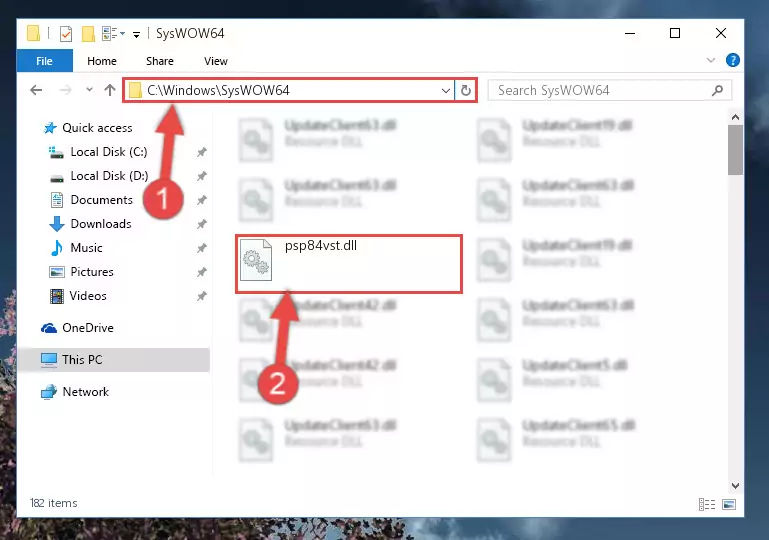Image resolution: width=769 pixels, height=540 pixels.
Task: Click the pin icon next to Pictures
Action: 202,272
